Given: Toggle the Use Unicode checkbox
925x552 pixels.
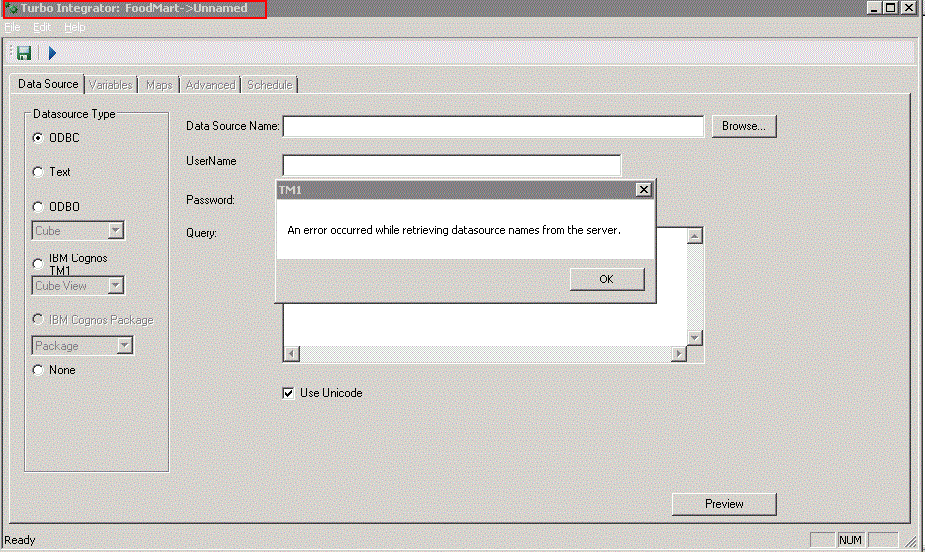Looking at the screenshot, I should point(288,393).
